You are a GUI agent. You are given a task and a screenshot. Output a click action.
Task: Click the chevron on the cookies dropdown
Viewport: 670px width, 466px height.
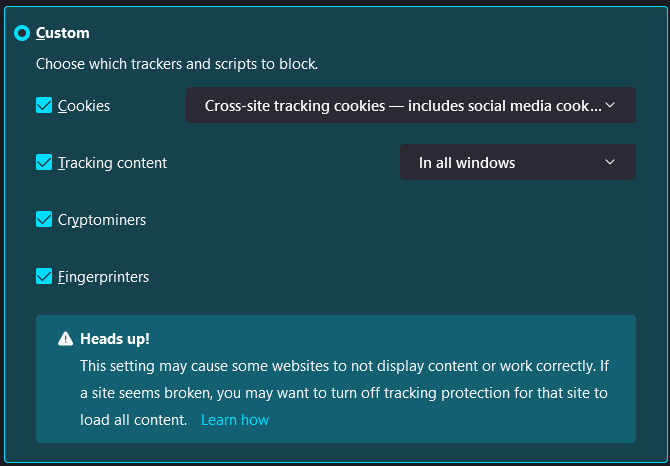611,105
